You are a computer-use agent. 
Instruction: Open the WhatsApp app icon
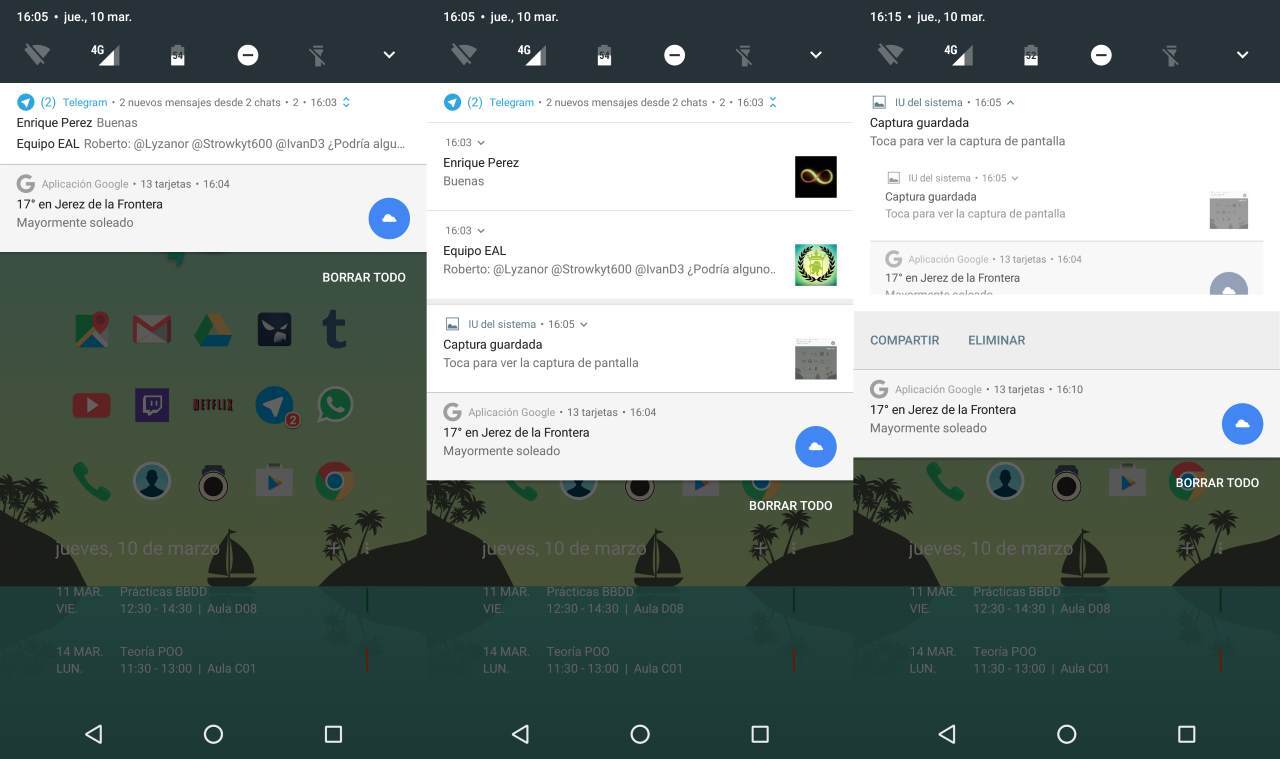(335, 405)
